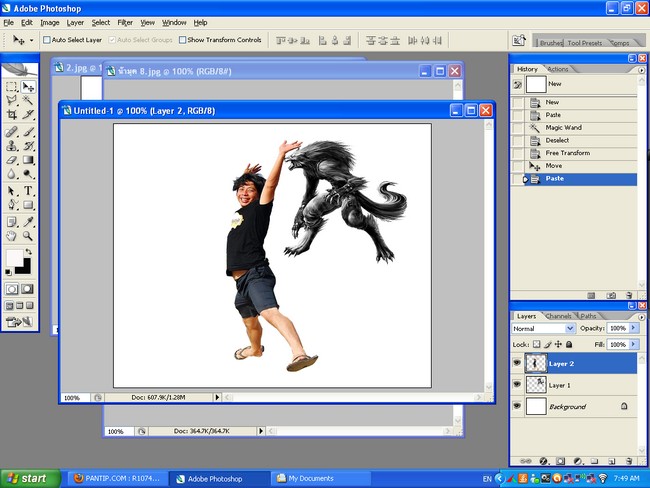Screen dimensions: 650x488
Task: Select the Healing Brush tool
Action: coord(12,132)
